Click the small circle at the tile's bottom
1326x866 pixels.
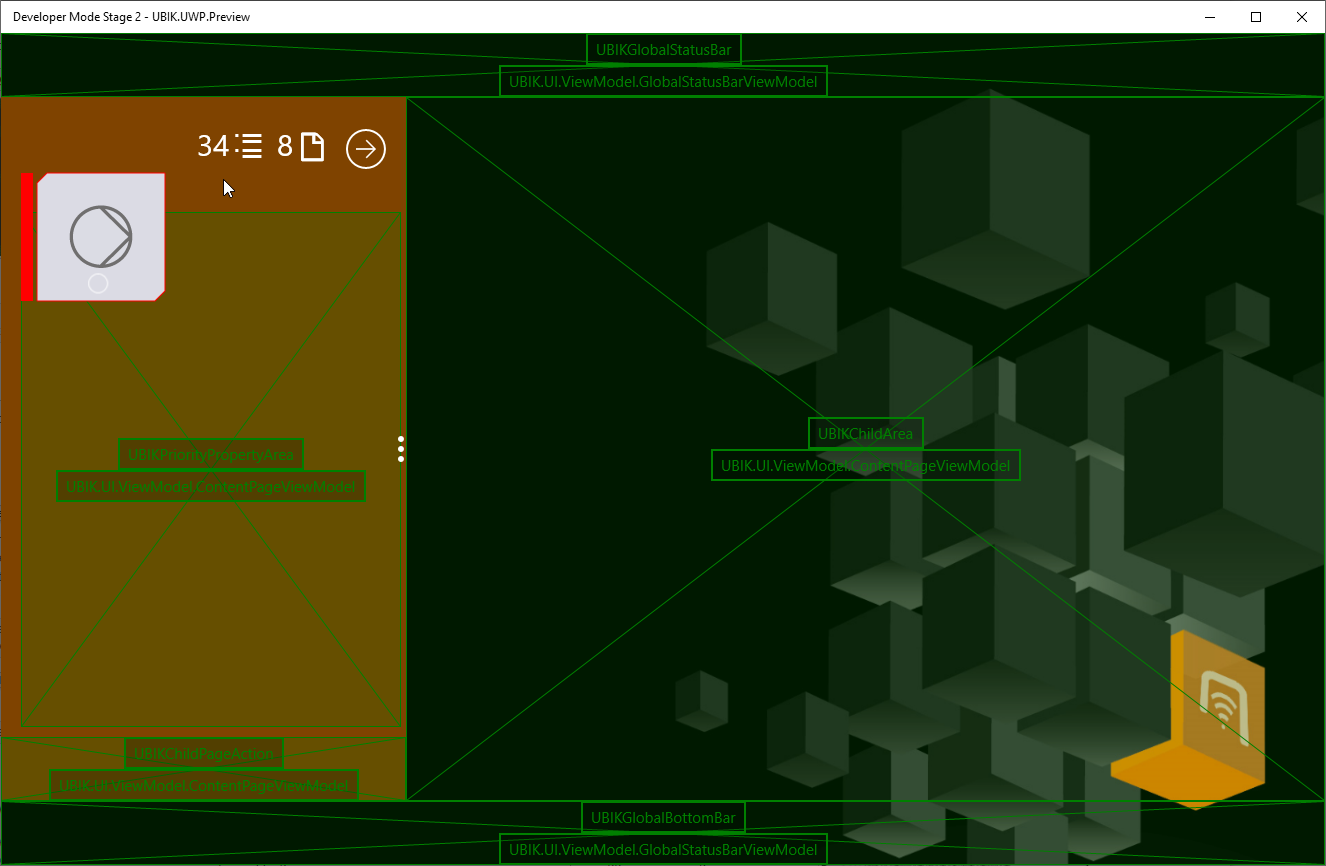click(98, 284)
